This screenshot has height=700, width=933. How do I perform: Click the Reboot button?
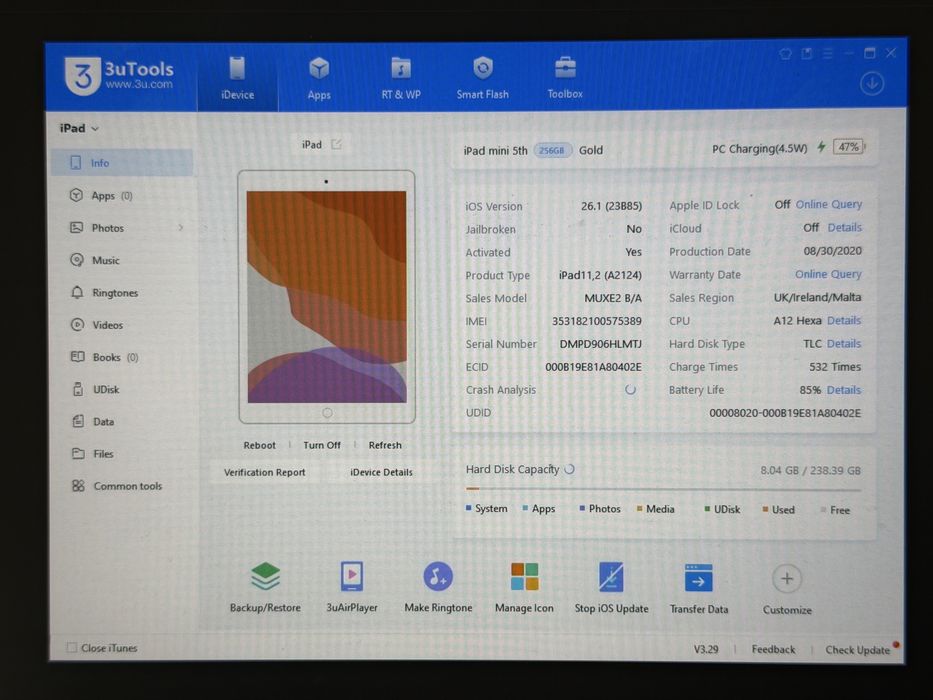pyautogui.click(x=259, y=445)
